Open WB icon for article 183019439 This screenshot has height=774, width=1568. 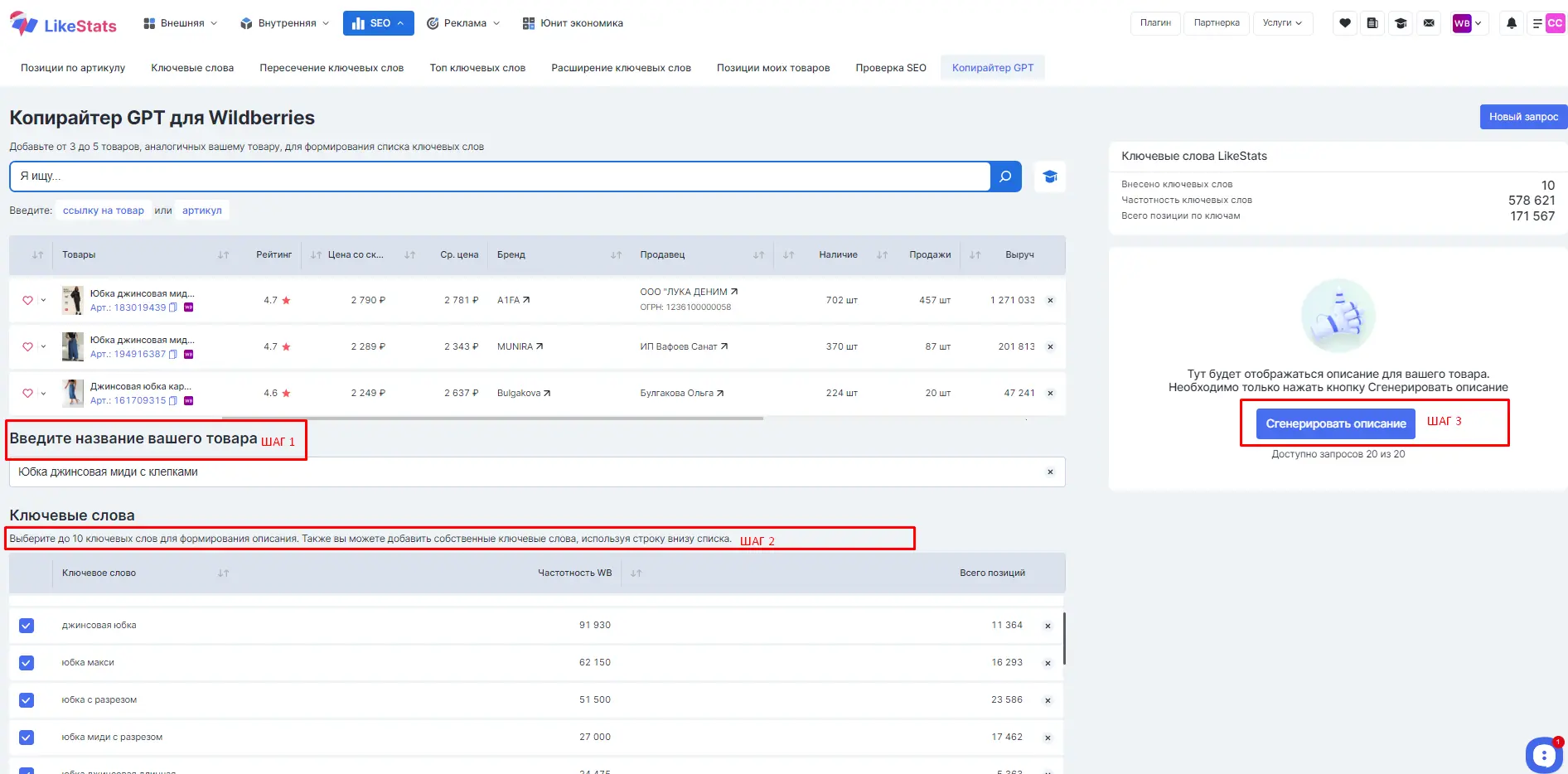pyautogui.click(x=189, y=307)
